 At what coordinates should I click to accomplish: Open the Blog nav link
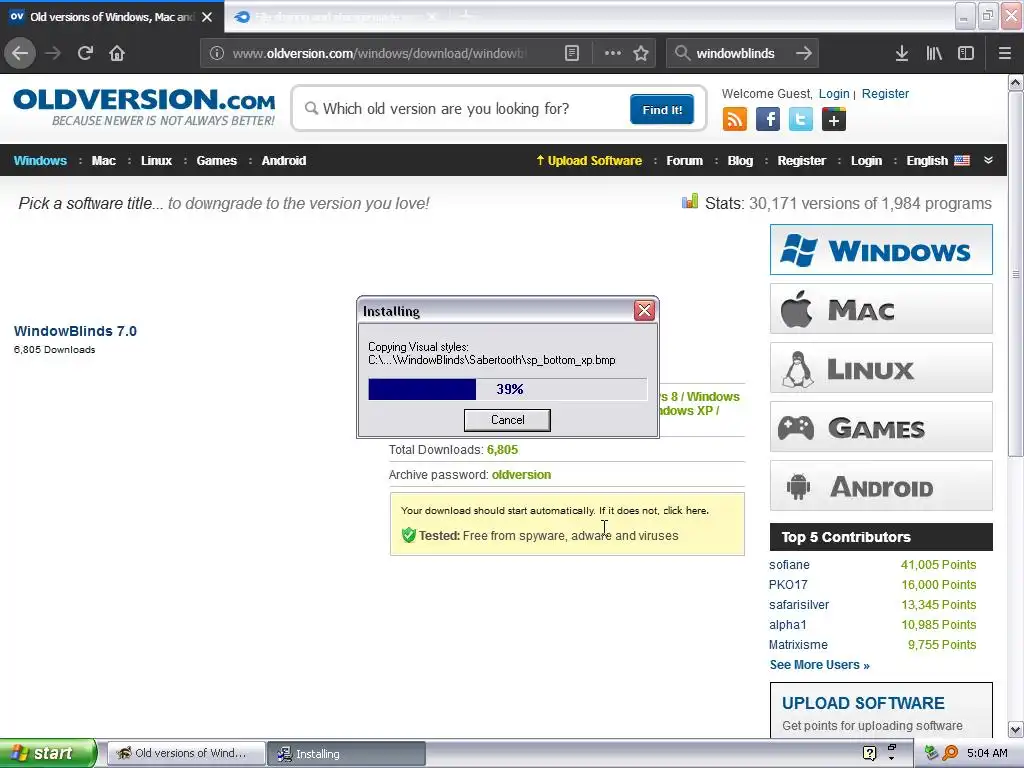click(x=741, y=161)
